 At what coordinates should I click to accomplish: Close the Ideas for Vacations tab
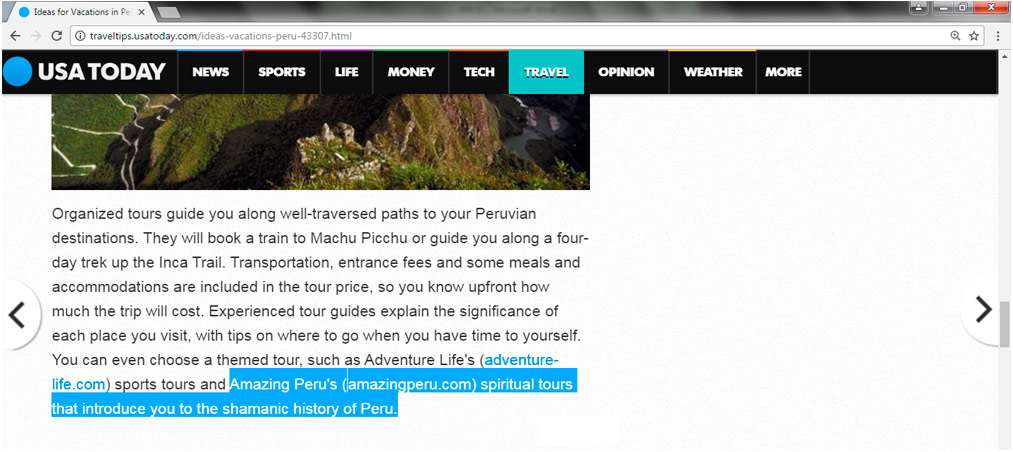(x=141, y=12)
